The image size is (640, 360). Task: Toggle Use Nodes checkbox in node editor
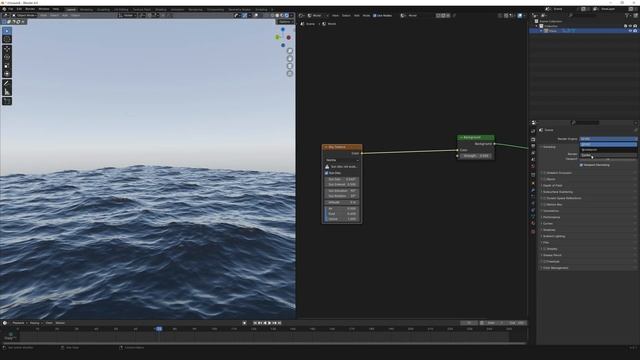click(x=375, y=16)
